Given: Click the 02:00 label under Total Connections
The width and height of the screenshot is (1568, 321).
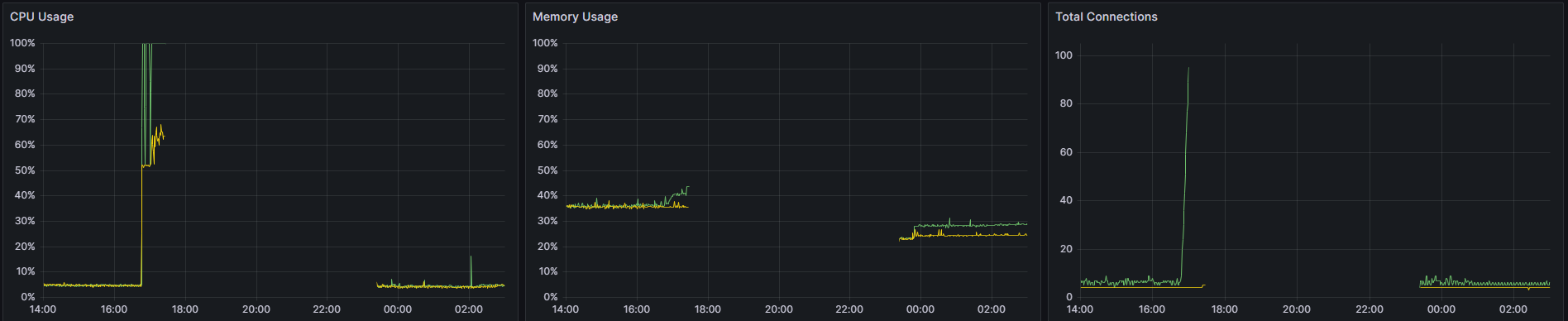Looking at the screenshot, I should click(1513, 309).
